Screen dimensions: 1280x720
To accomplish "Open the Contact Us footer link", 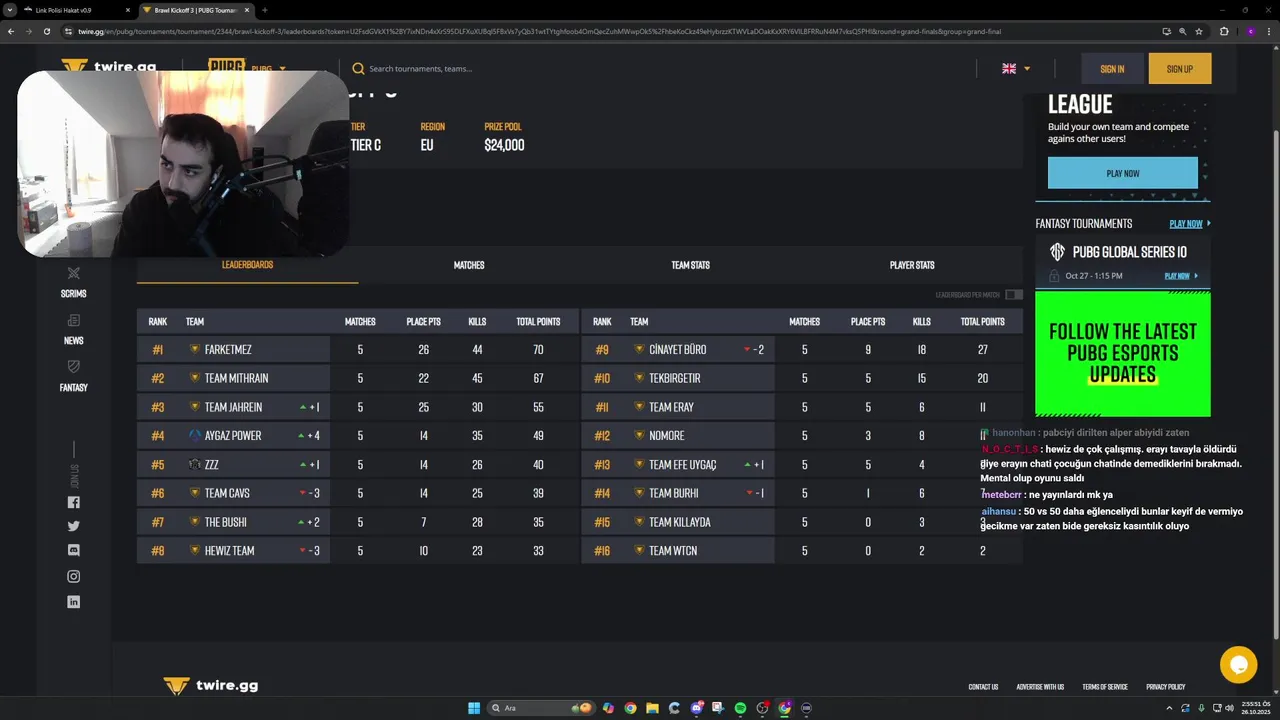I will (x=983, y=687).
